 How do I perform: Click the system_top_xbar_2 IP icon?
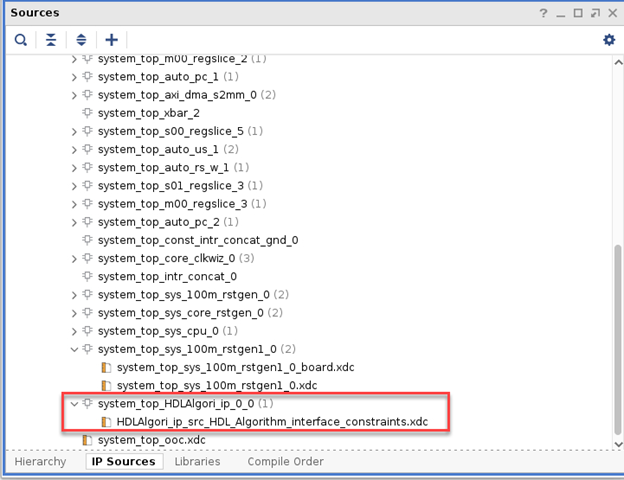[87, 113]
